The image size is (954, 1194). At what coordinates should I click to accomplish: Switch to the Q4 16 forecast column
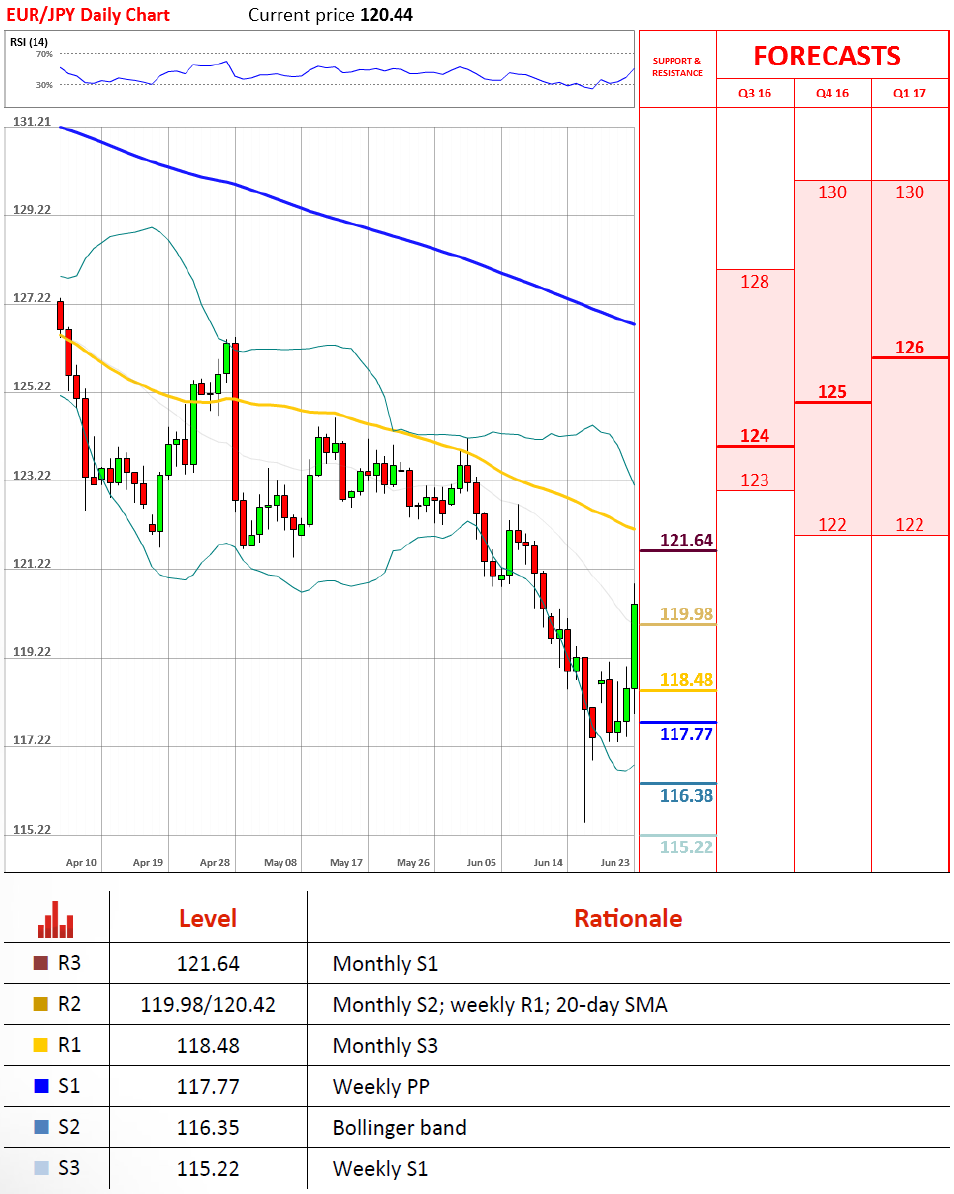(832, 94)
